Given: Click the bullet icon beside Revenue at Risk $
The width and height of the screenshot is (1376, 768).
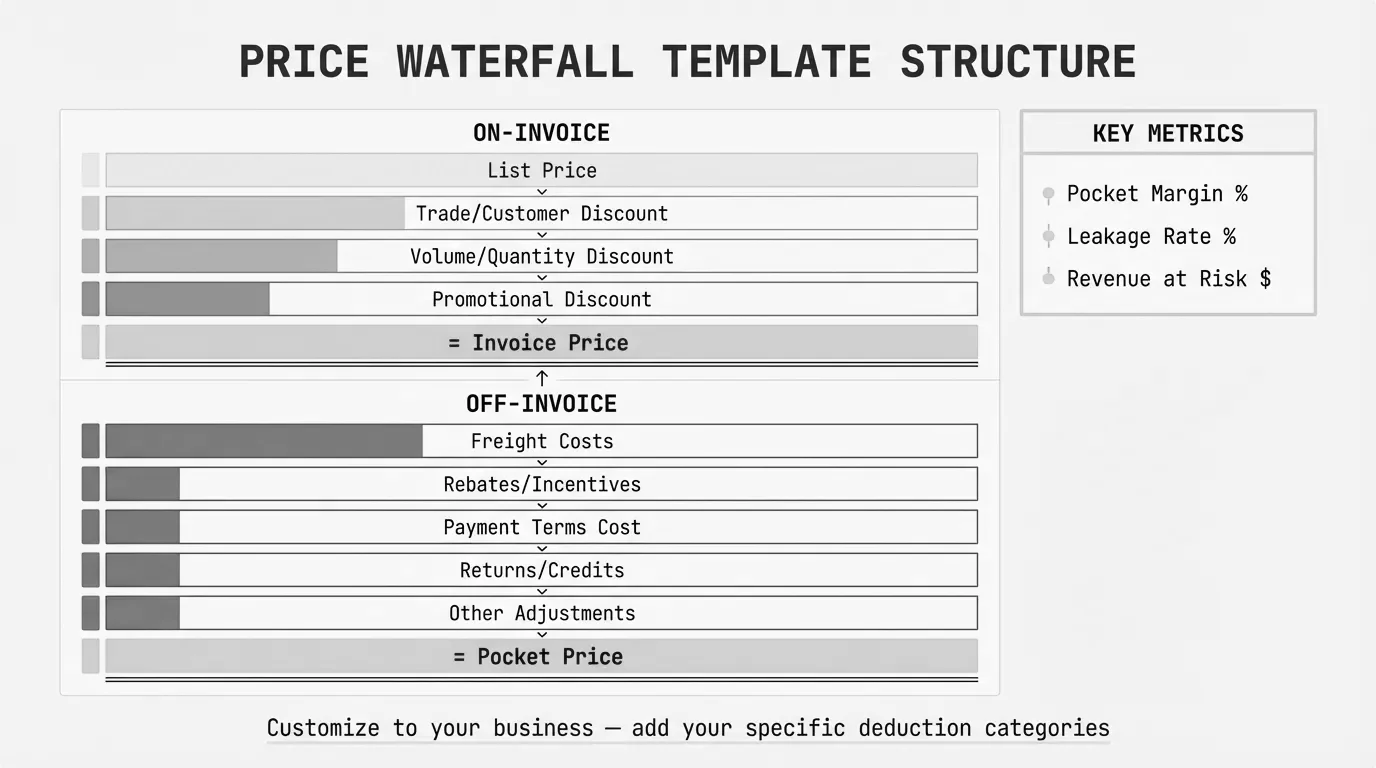Looking at the screenshot, I should (1048, 278).
